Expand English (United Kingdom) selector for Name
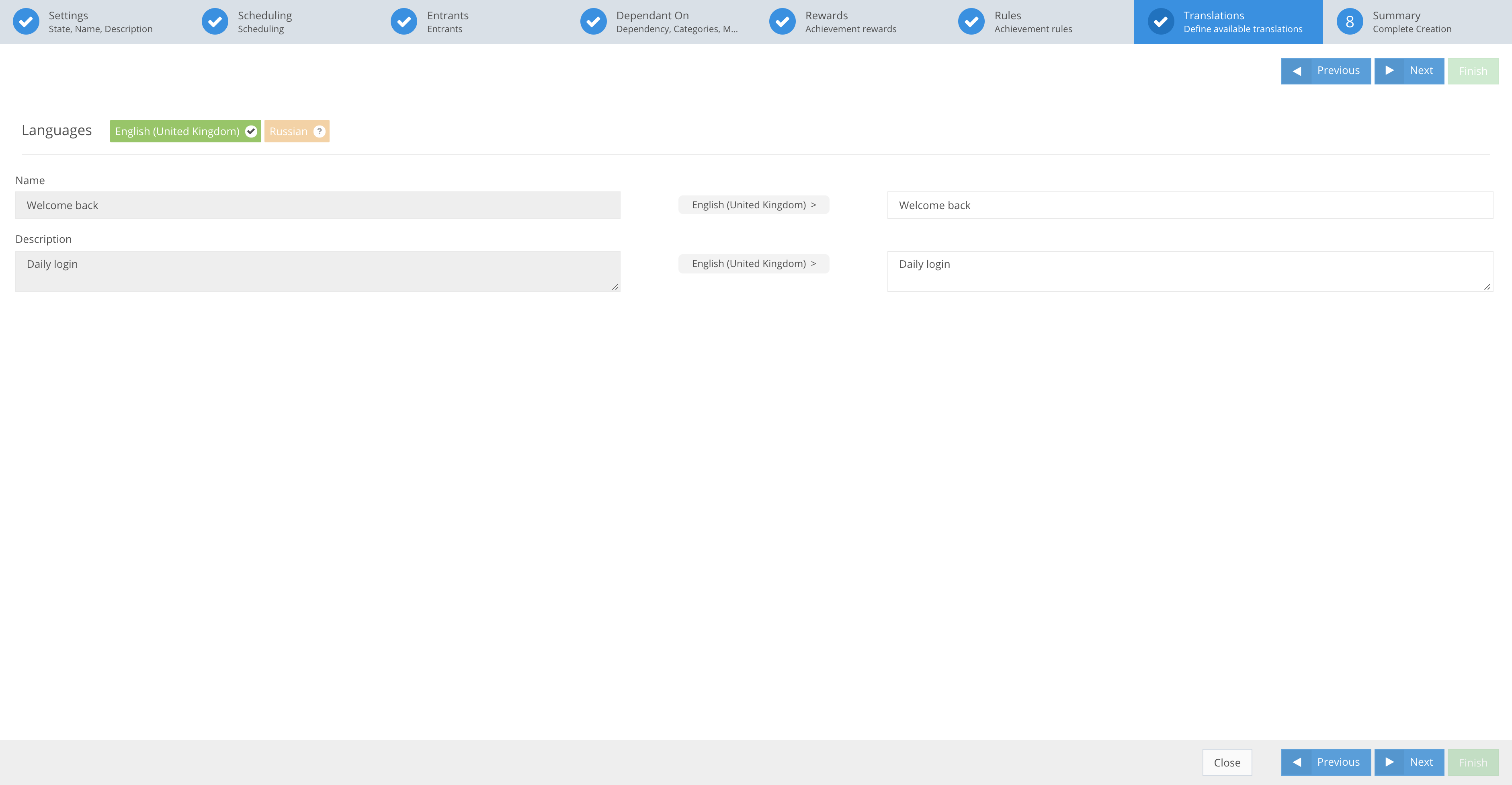This screenshot has width=1512, height=785. click(x=754, y=205)
